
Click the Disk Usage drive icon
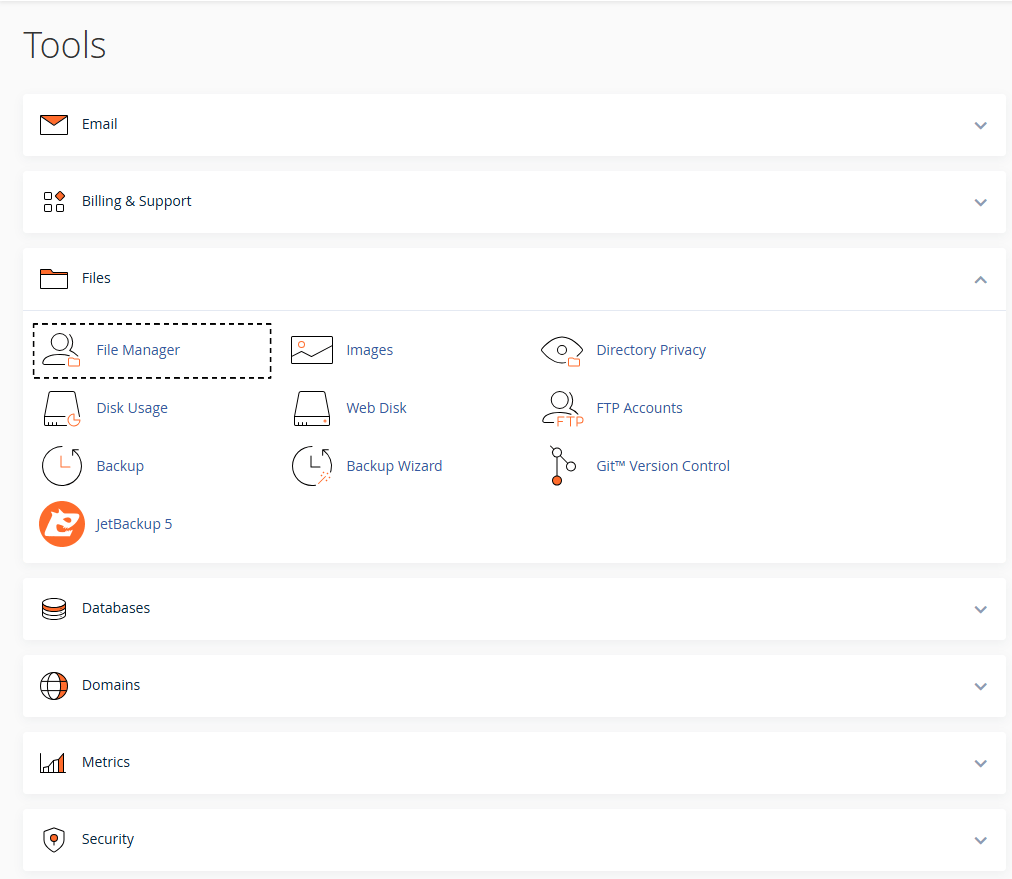point(61,409)
